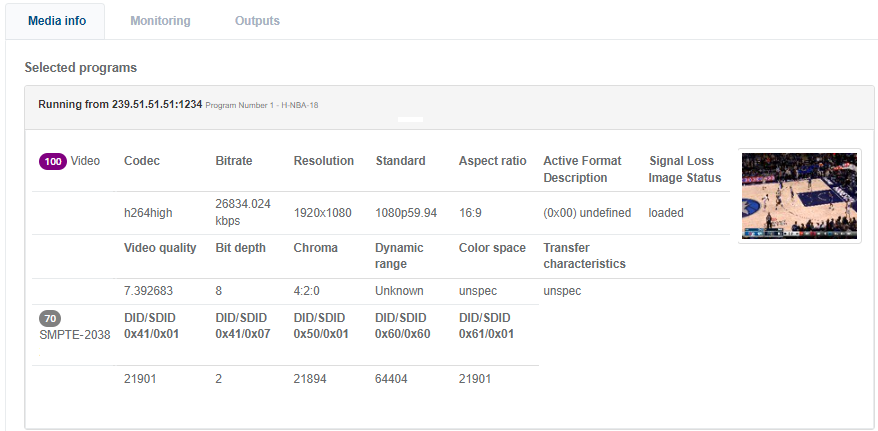
Task: Open the basketball video preview thumbnail
Action: 799,196
